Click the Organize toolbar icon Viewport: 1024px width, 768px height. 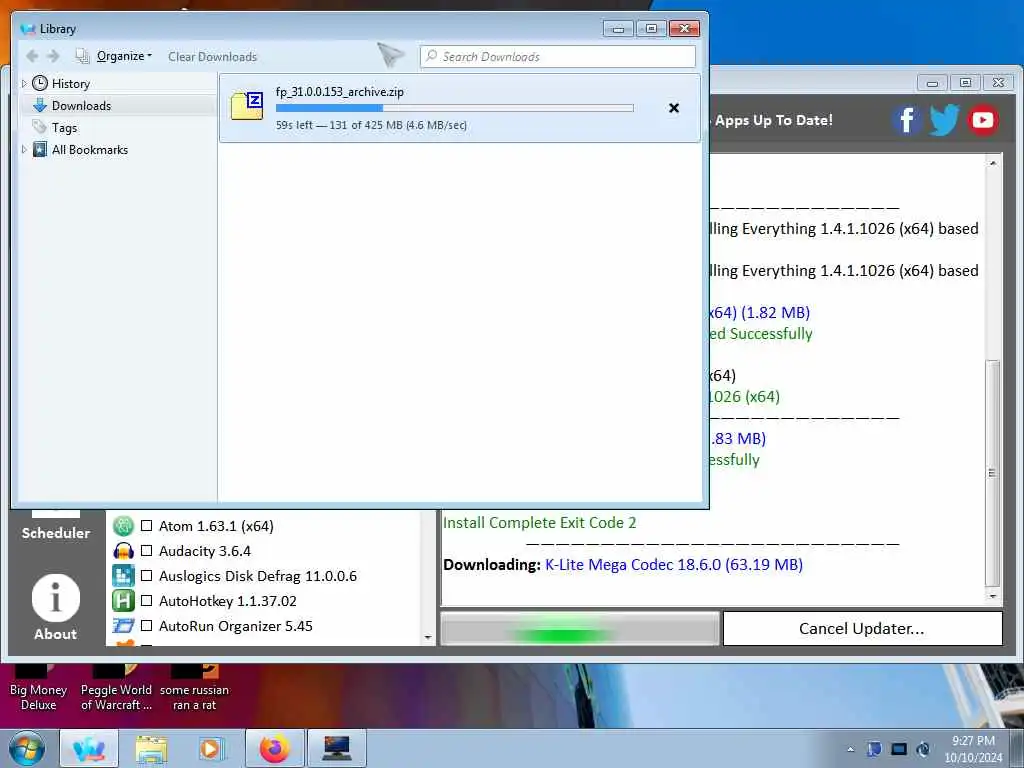(82, 57)
